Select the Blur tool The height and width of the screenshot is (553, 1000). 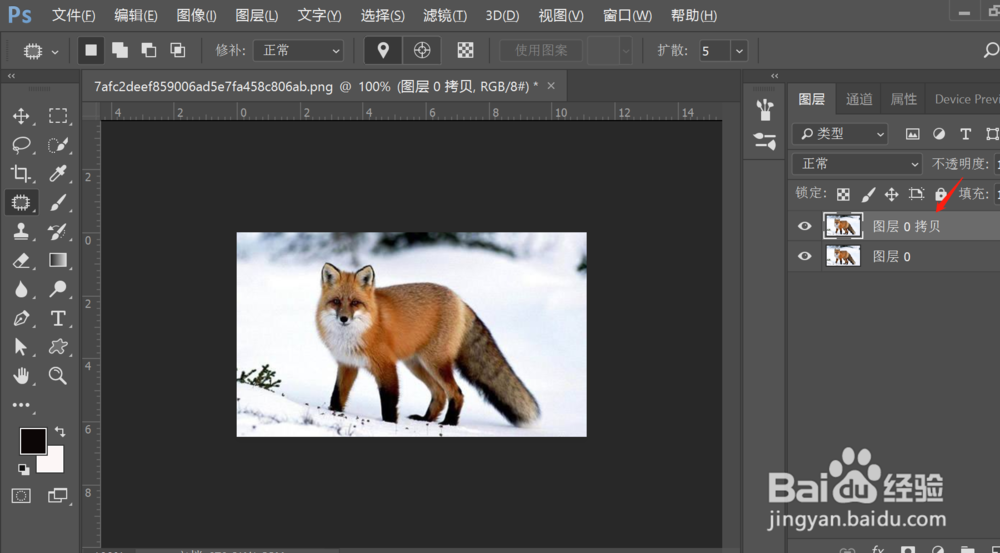coord(21,290)
